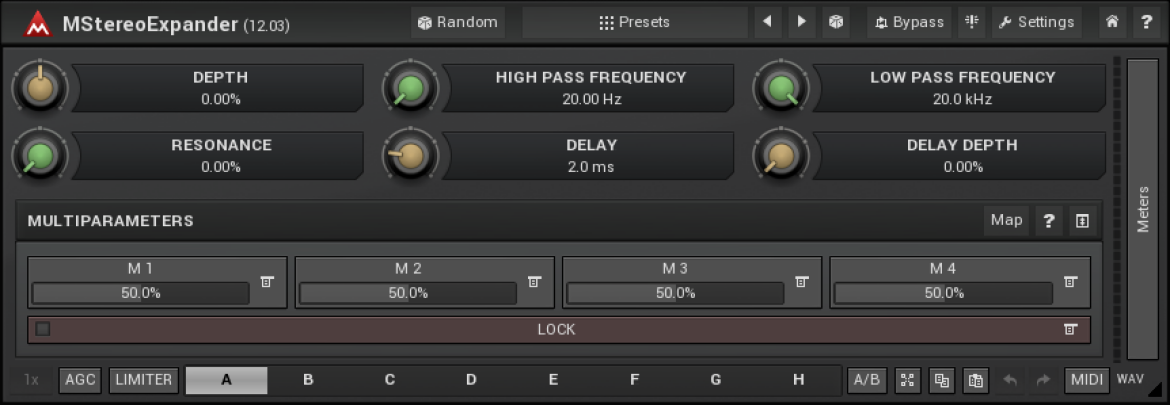The height and width of the screenshot is (405, 1170).
Task: Select preset slot G
Action: (716, 380)
